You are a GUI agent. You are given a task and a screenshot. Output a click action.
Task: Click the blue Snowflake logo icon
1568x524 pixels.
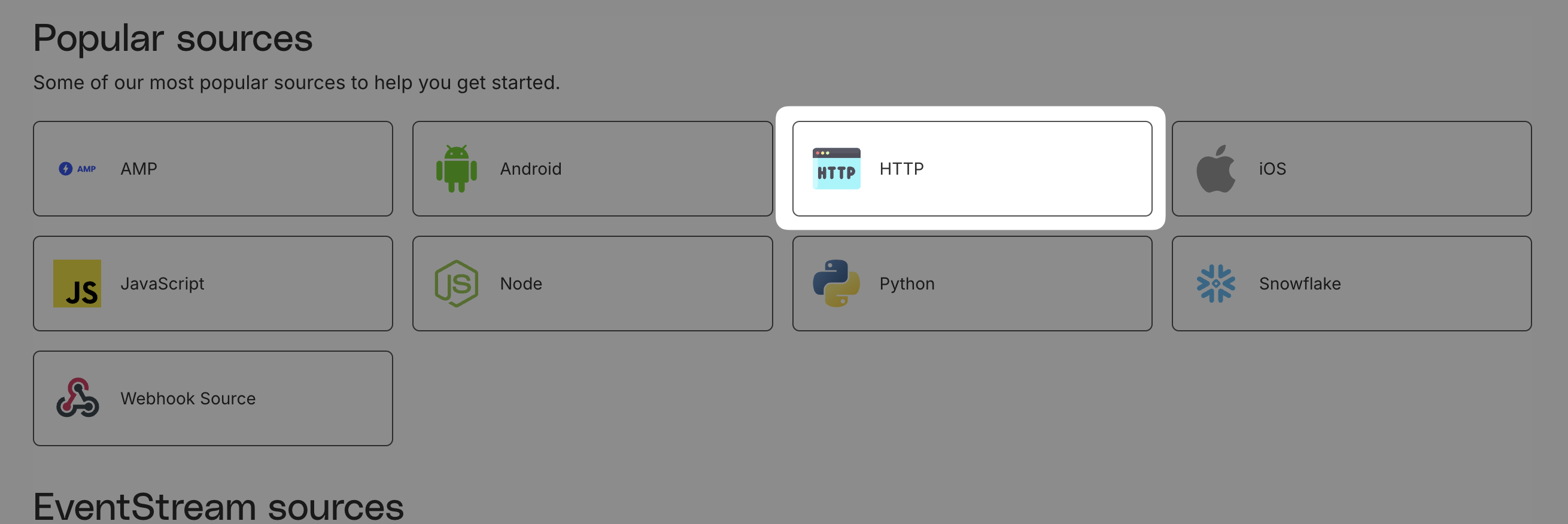click(x=1215, y=284)
